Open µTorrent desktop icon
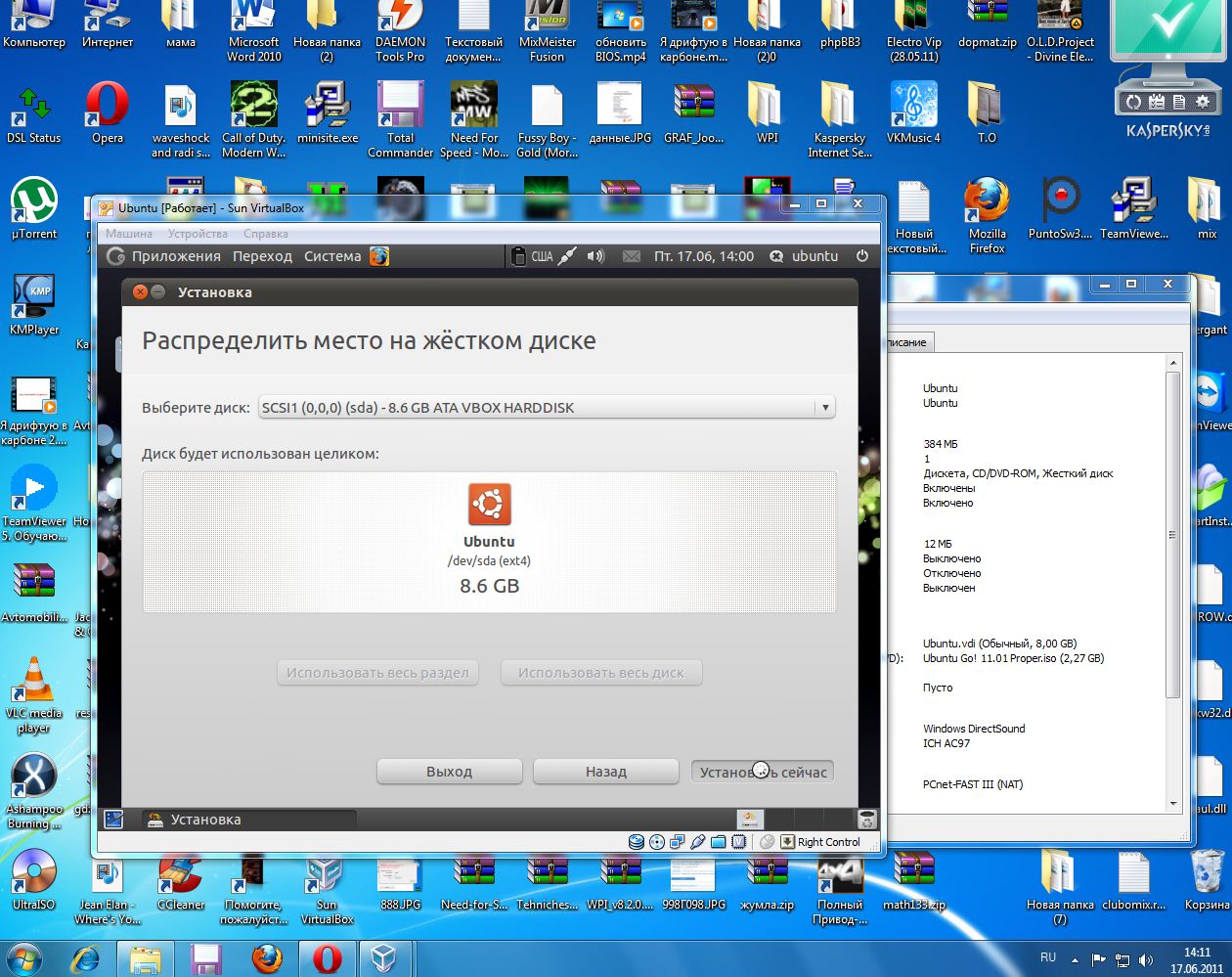 34,208
